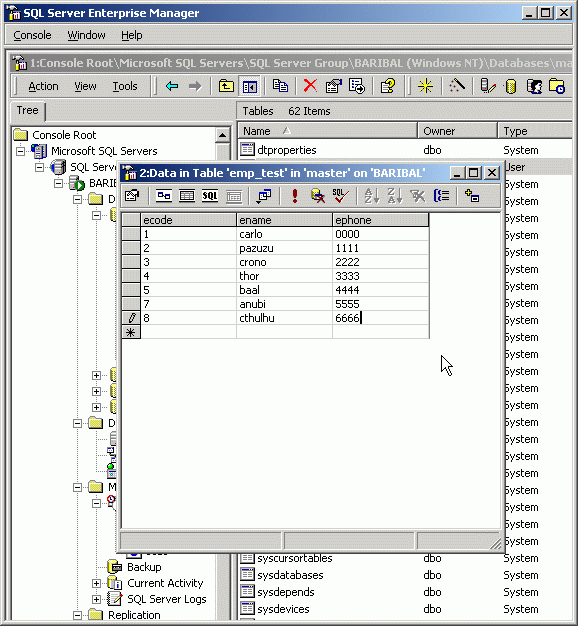Screen dimensions: 578x626
Task: Select the row header for ecode 5
Action: (131, 290)
